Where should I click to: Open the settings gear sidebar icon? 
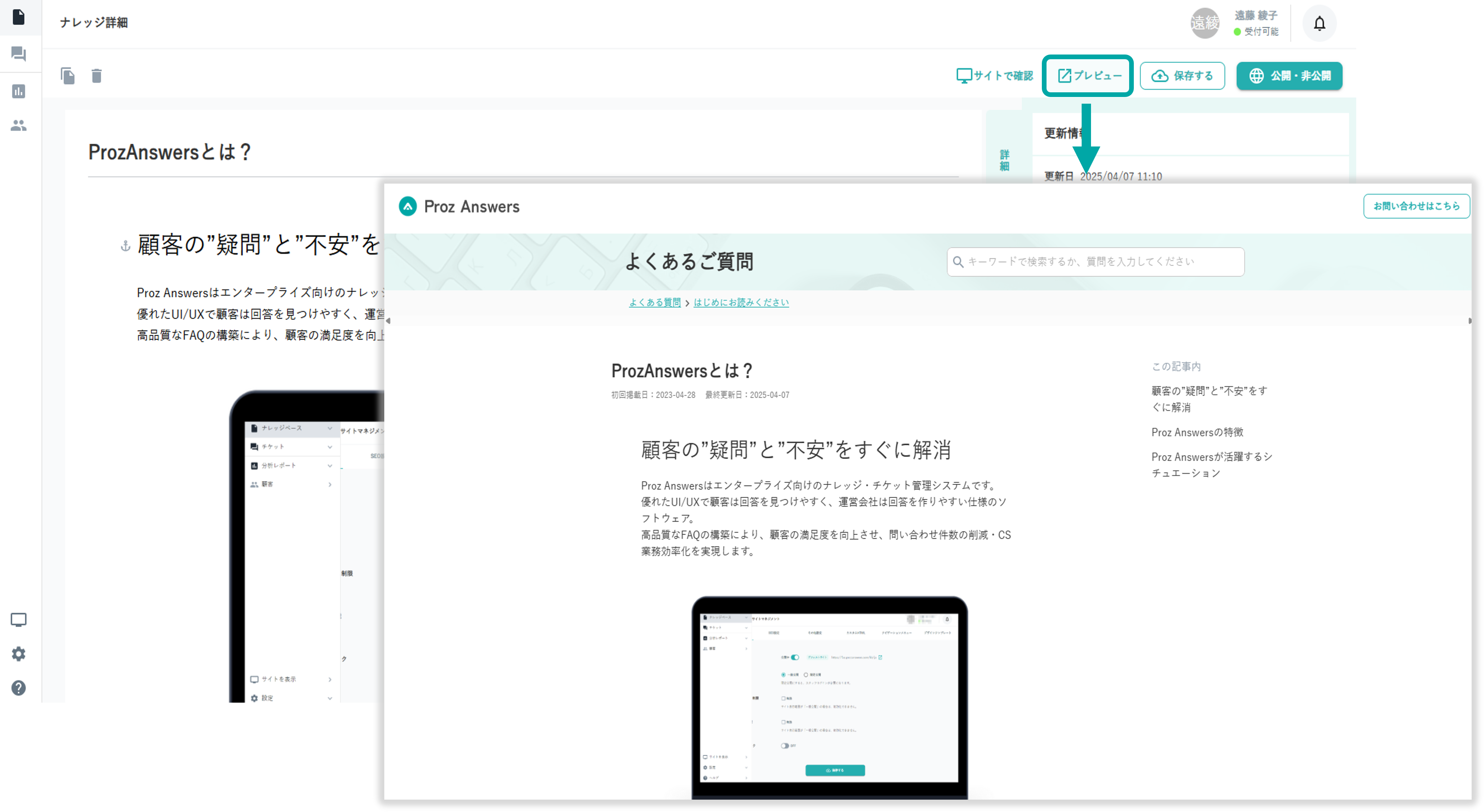[18, 653]
